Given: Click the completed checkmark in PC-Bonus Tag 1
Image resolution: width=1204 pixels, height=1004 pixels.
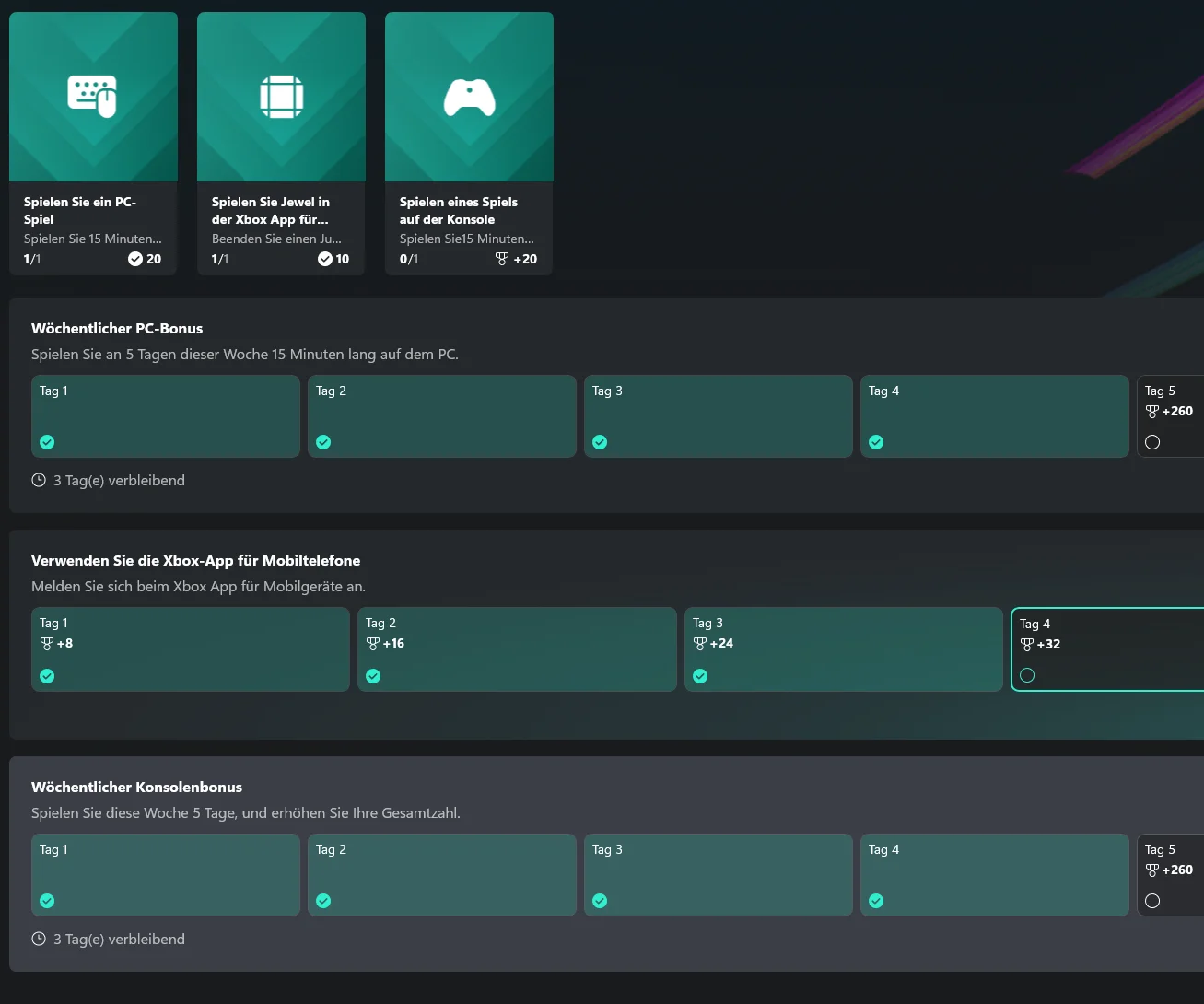Looking at the screenshot, I should coord(47,442).
